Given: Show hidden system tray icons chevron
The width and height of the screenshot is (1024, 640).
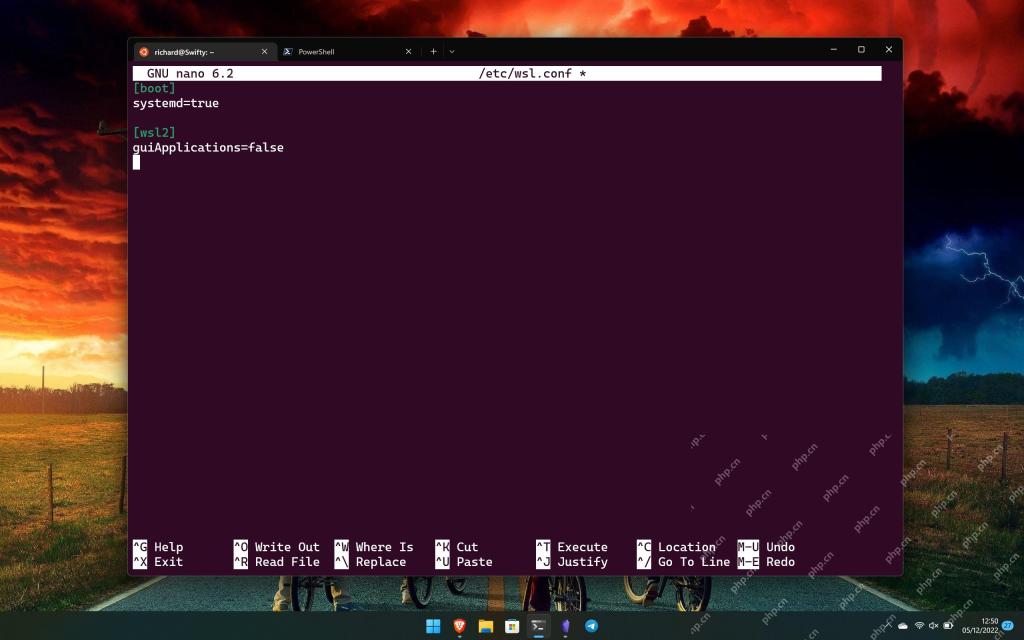Looking at the screenshot, I should [888, 626].
